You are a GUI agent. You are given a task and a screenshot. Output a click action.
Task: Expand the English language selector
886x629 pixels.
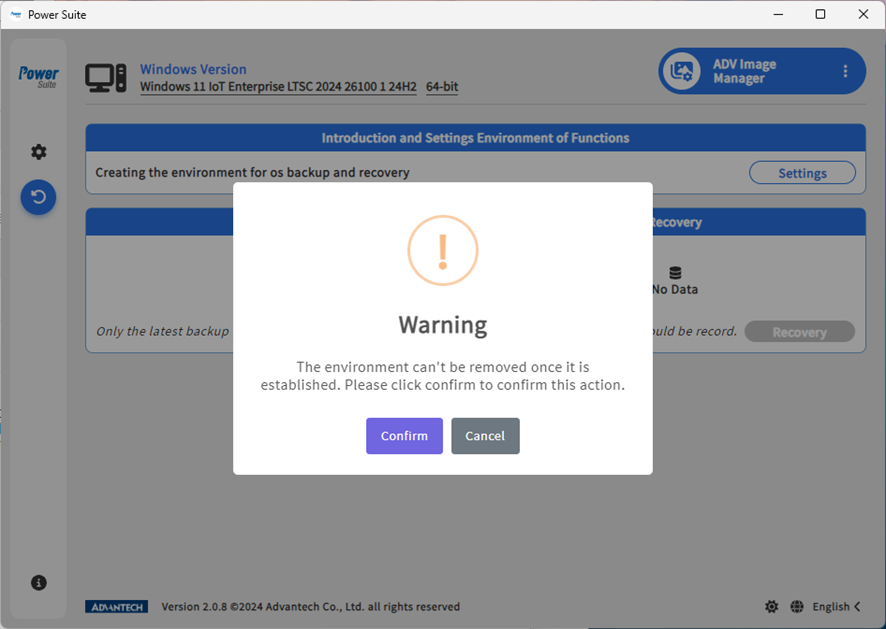836,607
